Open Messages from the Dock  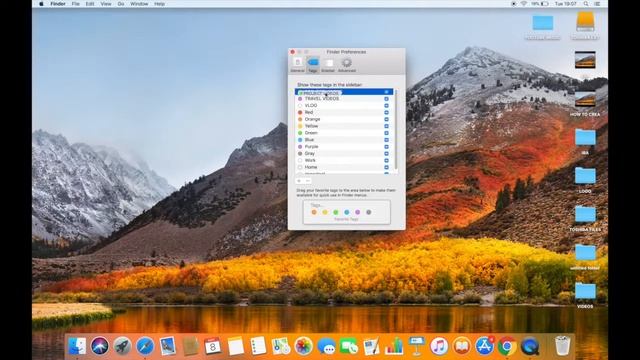326,346
